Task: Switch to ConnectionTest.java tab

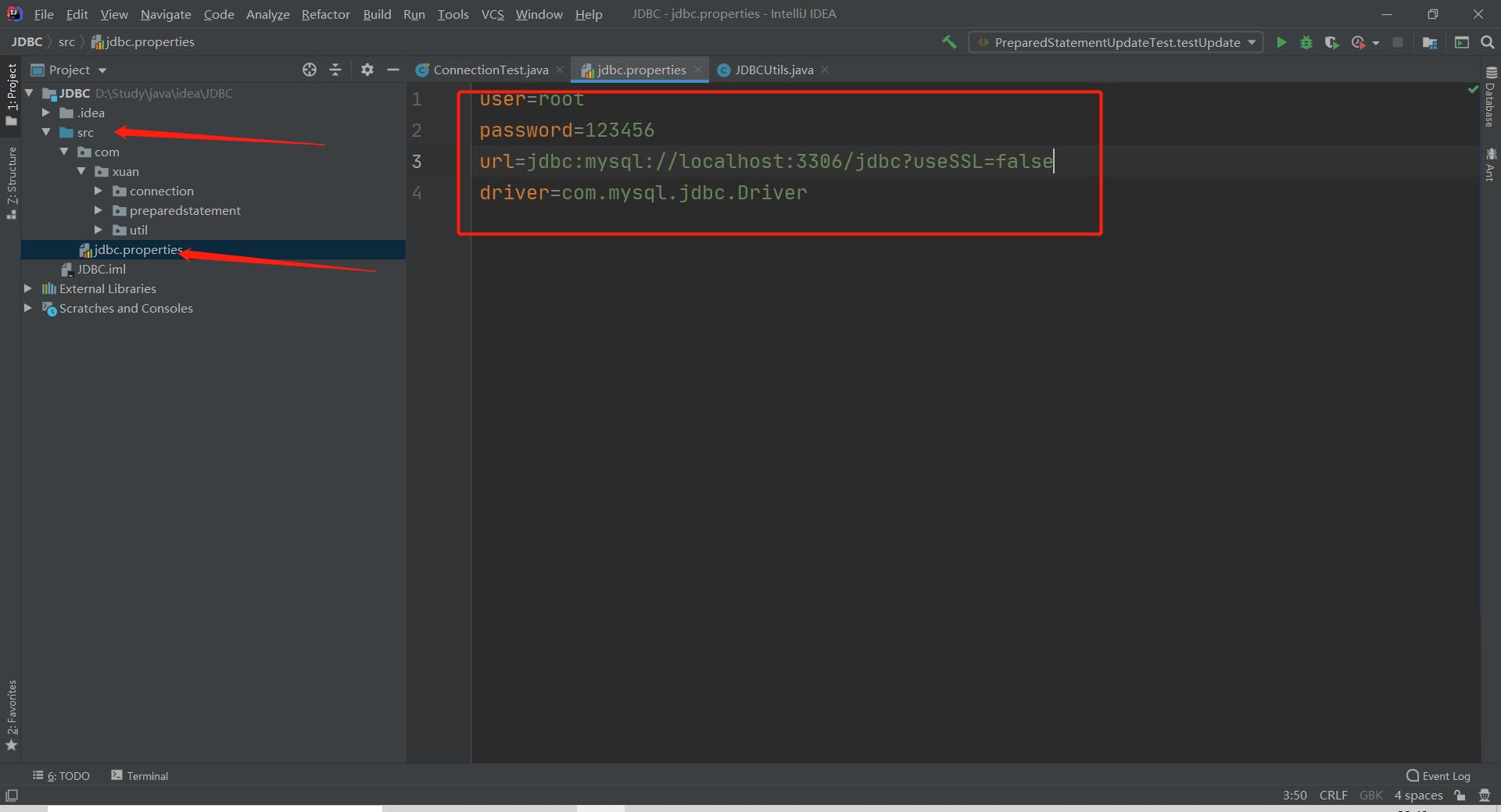Action: tap(490, 70)
